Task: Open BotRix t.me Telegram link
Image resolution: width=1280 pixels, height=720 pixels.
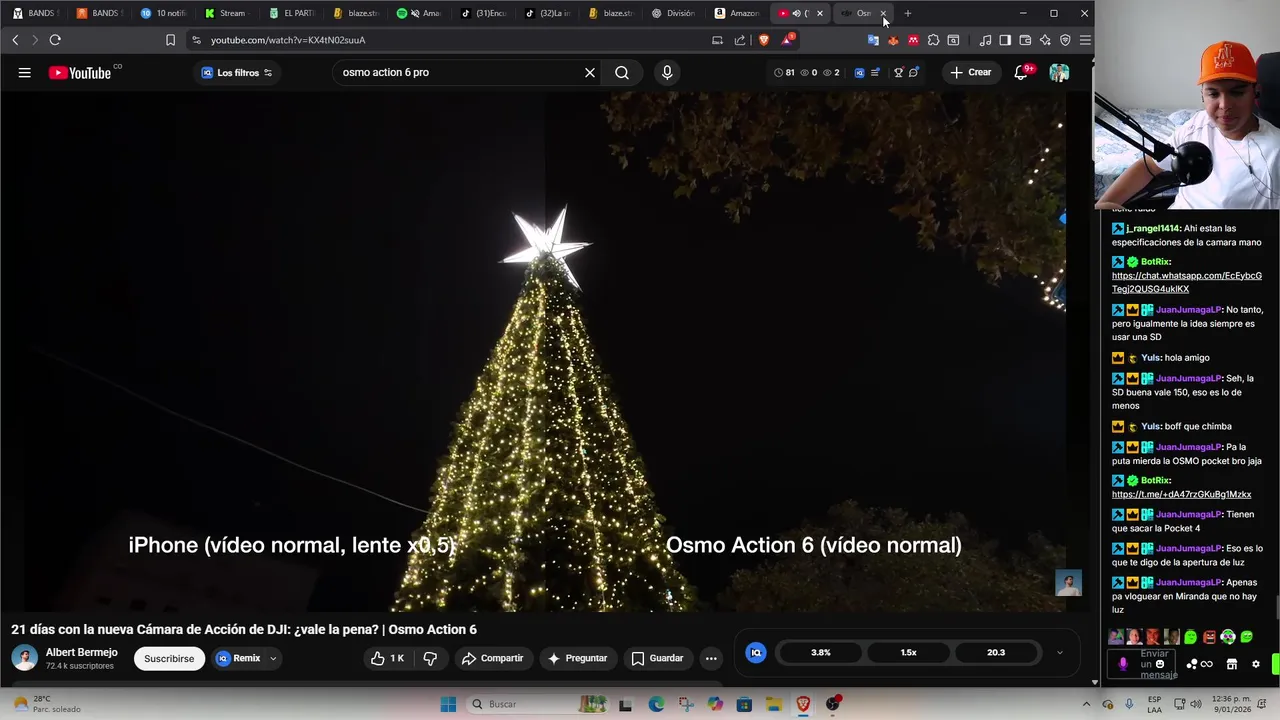Action: [x=1181, y=494]
